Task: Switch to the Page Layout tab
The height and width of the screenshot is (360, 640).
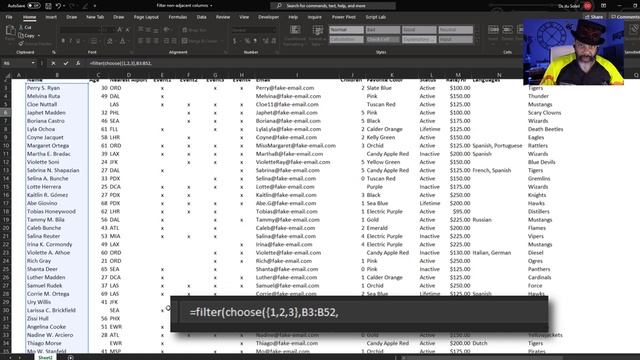Action: pos(146,17)
